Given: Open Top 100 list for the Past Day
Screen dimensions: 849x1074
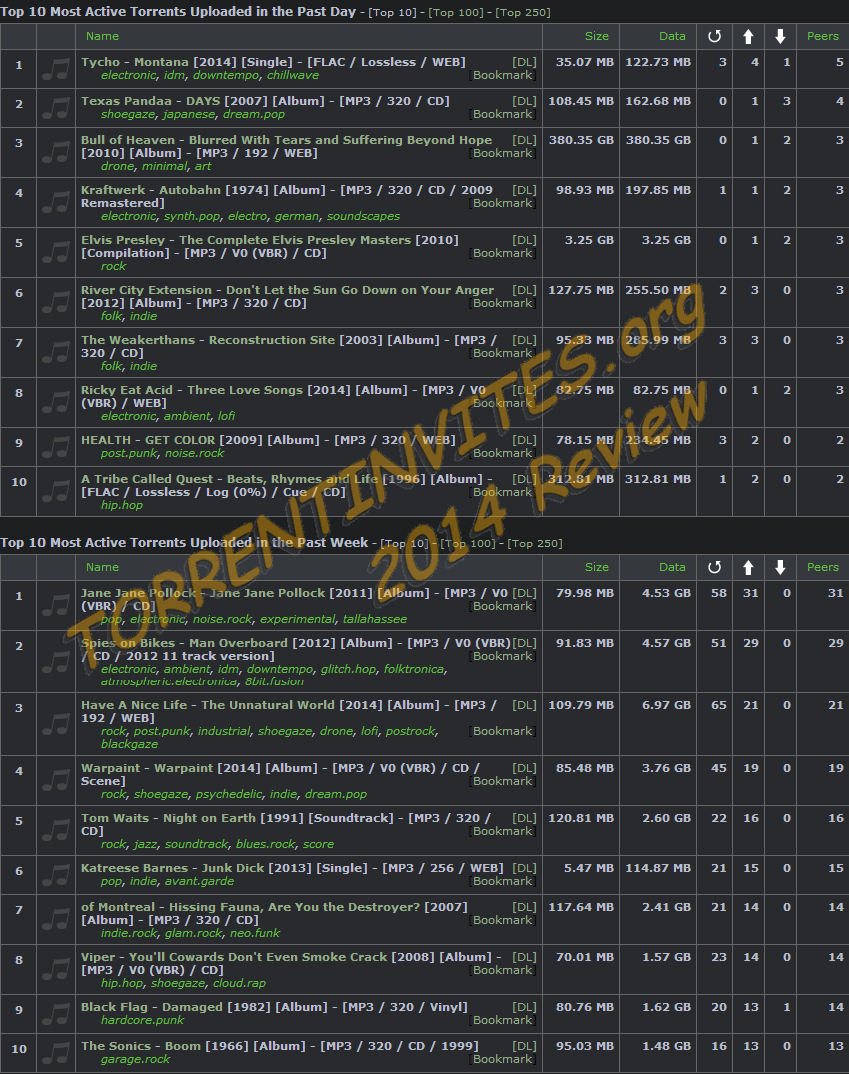Looking at the screenshot, I should (456, 12).
